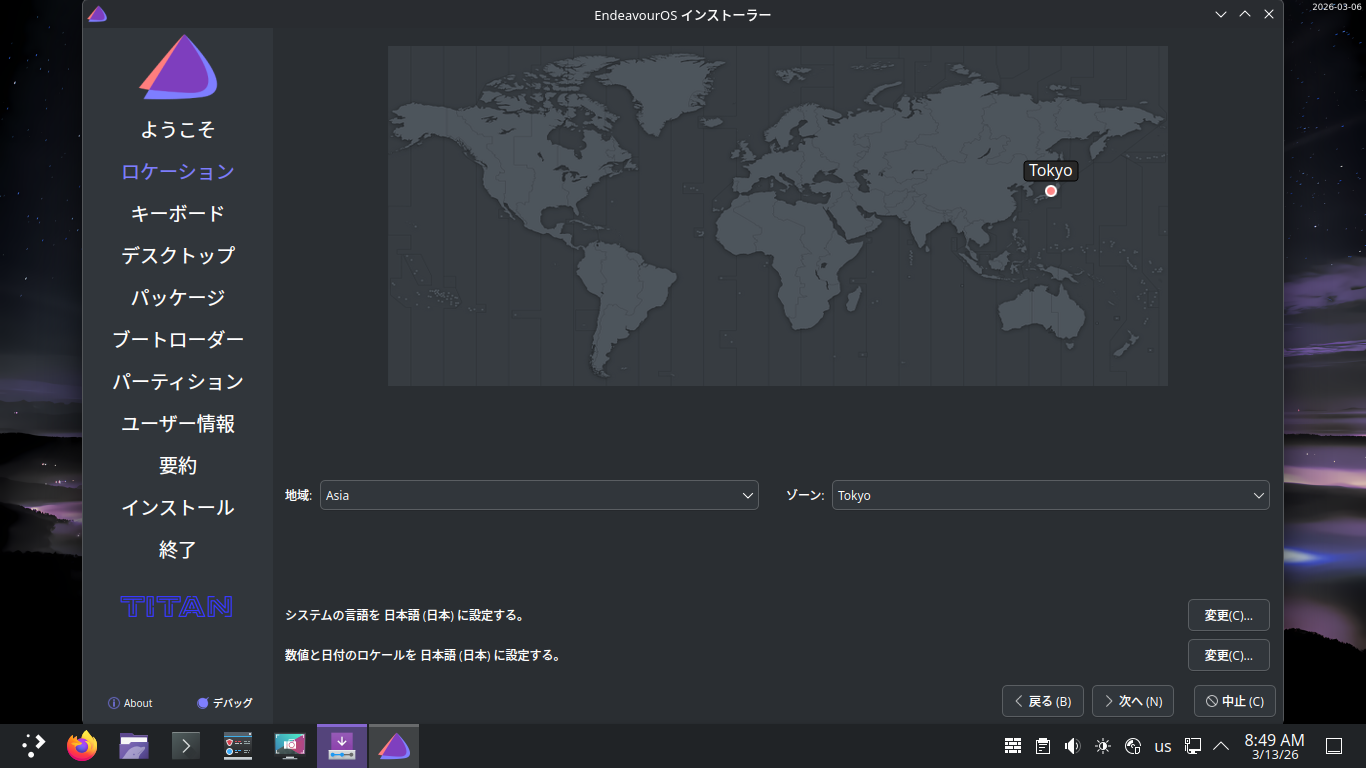The height and width of the screenshot is (768, 1366).
Task: Click the パーティション step in the sidebar
Action: [178, 382]
